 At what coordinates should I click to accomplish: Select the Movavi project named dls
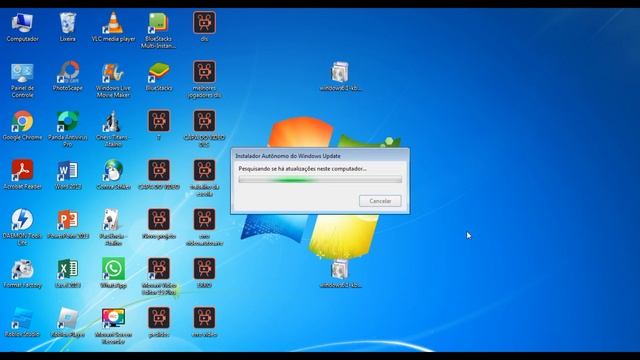(204, 27)
